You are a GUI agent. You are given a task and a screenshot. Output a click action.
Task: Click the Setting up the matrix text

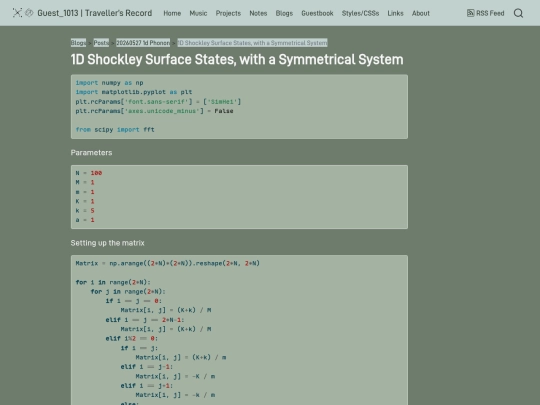click(107, 243)
